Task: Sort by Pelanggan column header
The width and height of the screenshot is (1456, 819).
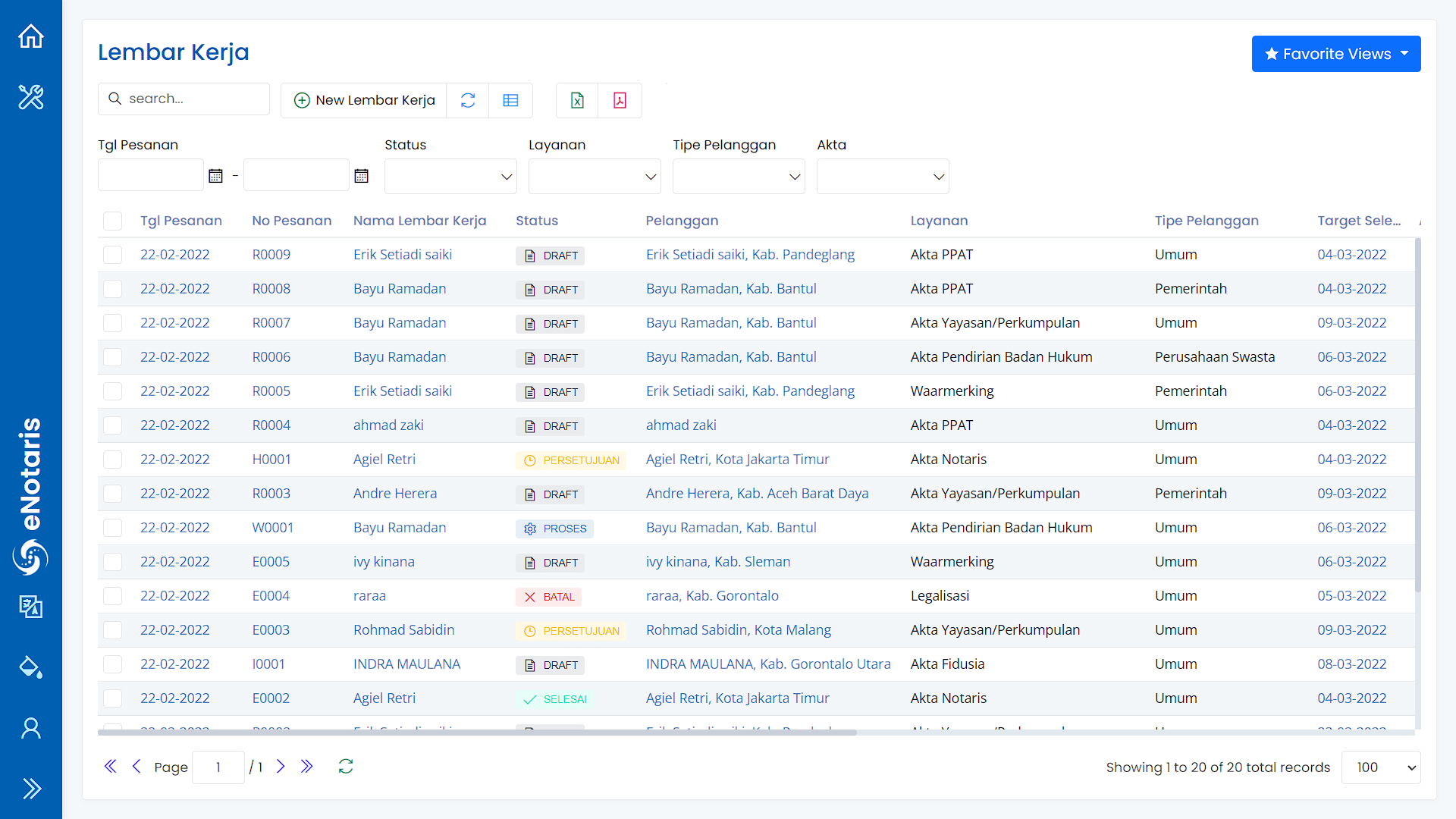Action: [x=682, y=221]
